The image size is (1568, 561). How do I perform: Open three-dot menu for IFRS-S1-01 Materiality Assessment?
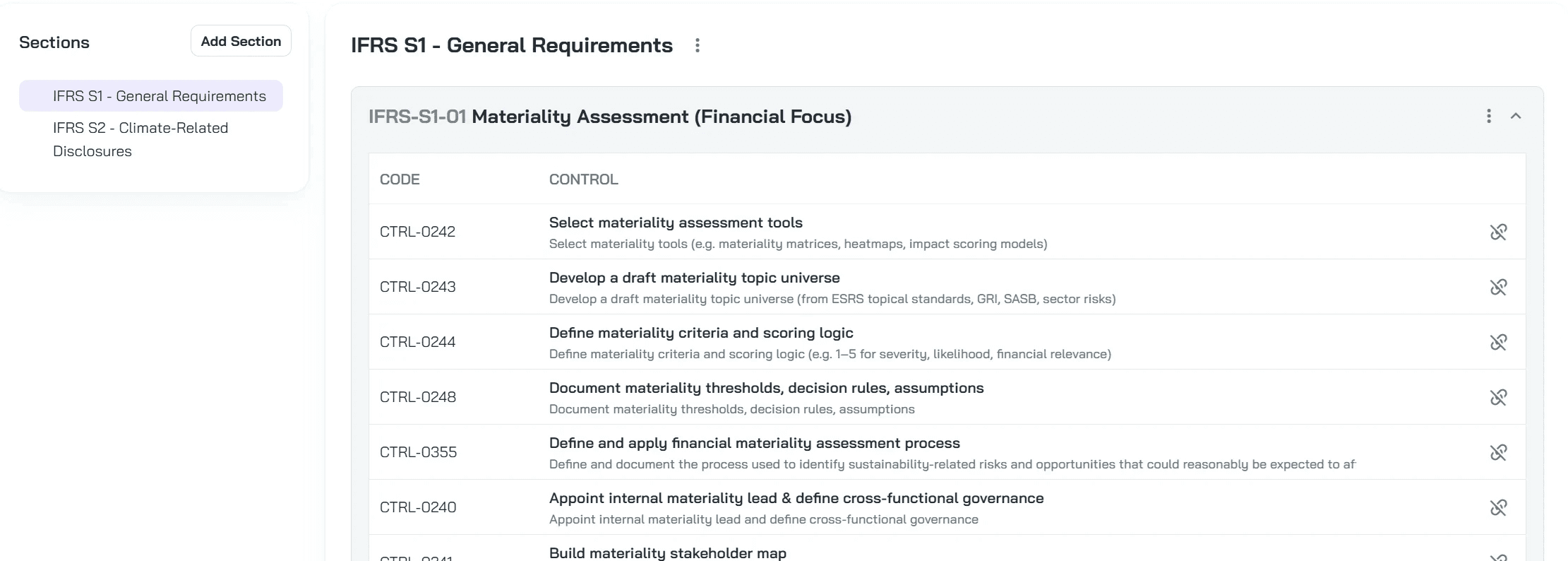pyautogui.click(x=1488, y=116)
